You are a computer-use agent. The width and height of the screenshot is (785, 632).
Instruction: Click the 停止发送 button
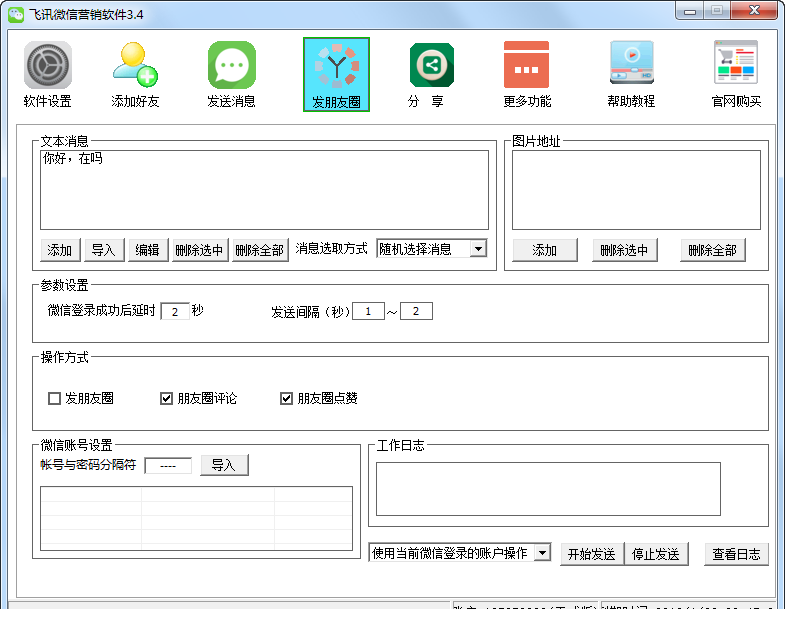coord(656,554)
